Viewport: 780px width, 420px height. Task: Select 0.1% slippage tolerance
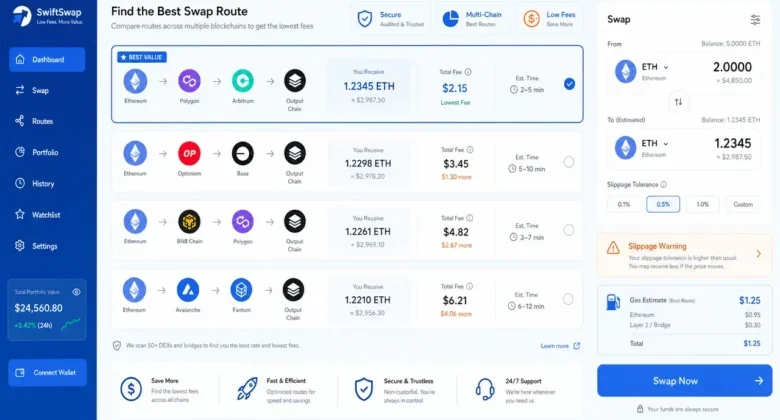tap(624, 205)
